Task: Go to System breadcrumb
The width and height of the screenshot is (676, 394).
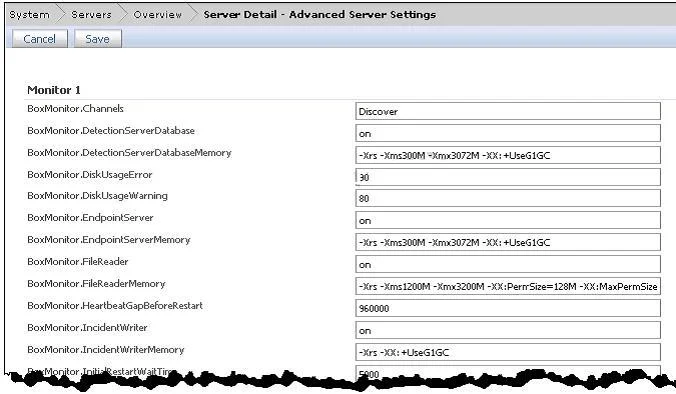Action: 29,15
